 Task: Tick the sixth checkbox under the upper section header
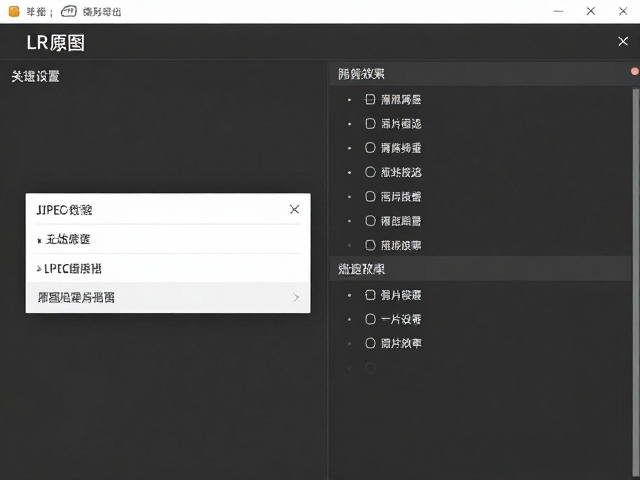pos(370,221)
